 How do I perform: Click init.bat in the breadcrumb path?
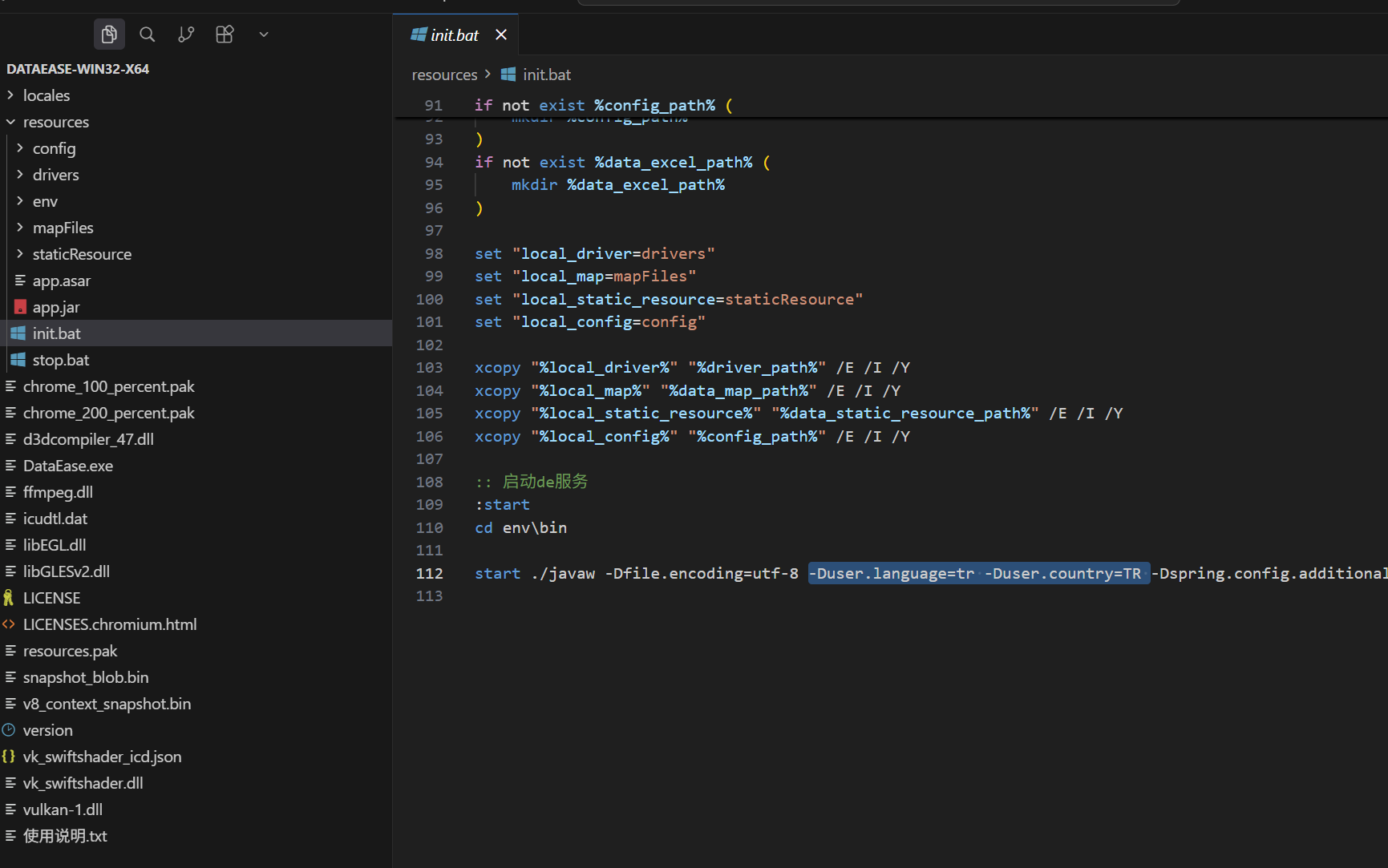[x=547, y=75]
